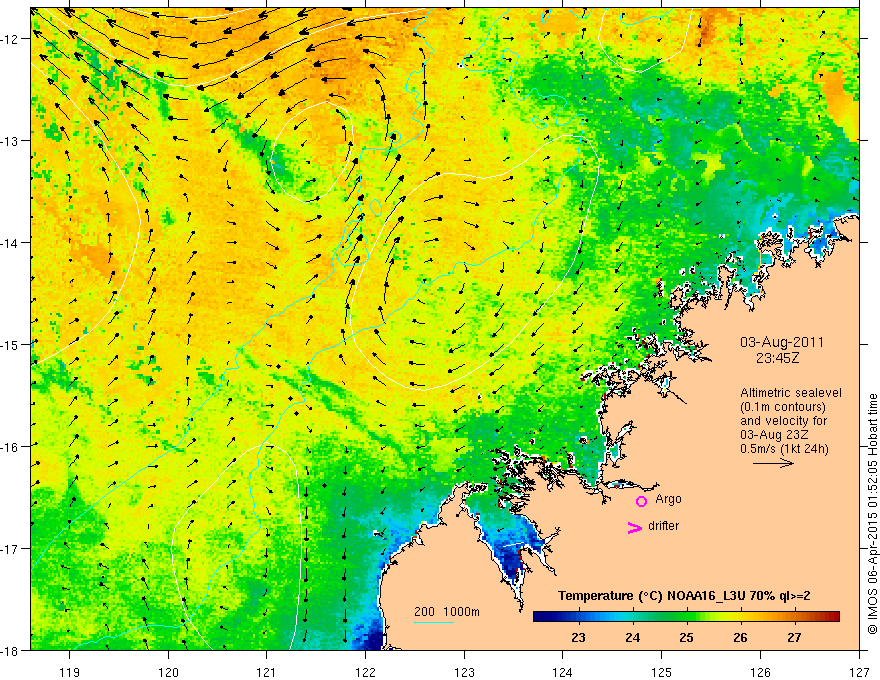Click the dark red end of the temperature color bar

[835, 617]
